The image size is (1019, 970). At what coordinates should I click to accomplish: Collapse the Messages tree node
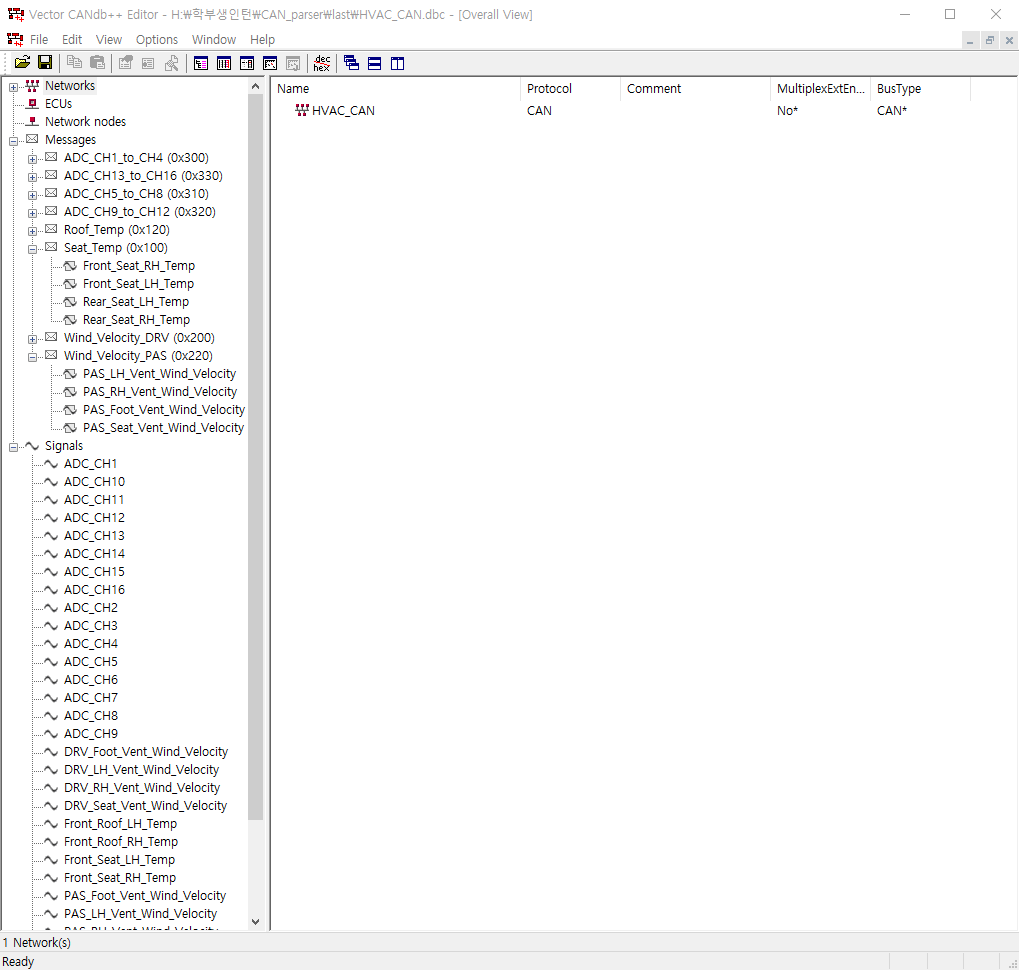13,141
